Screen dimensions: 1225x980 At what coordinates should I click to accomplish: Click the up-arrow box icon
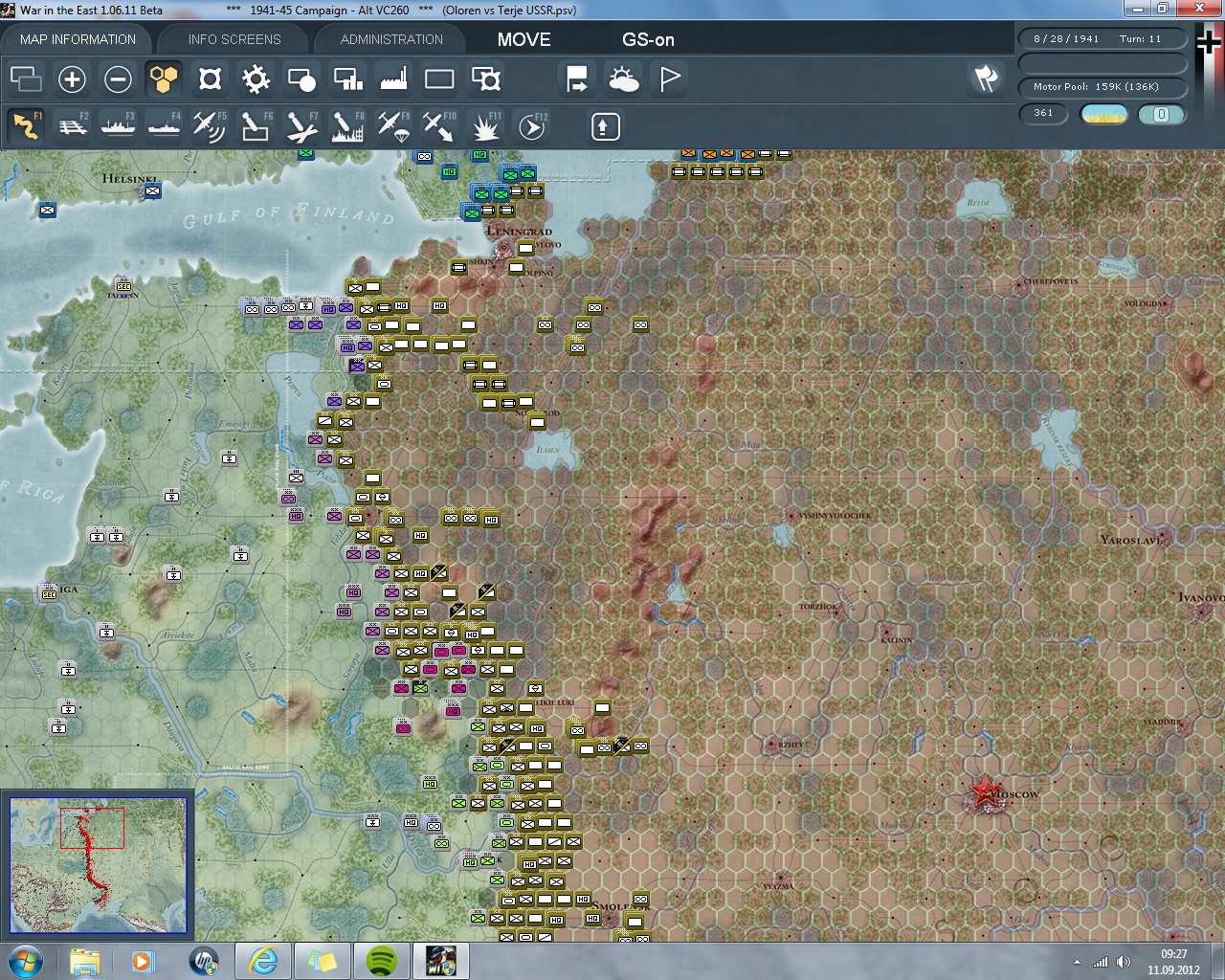(605, 126)
